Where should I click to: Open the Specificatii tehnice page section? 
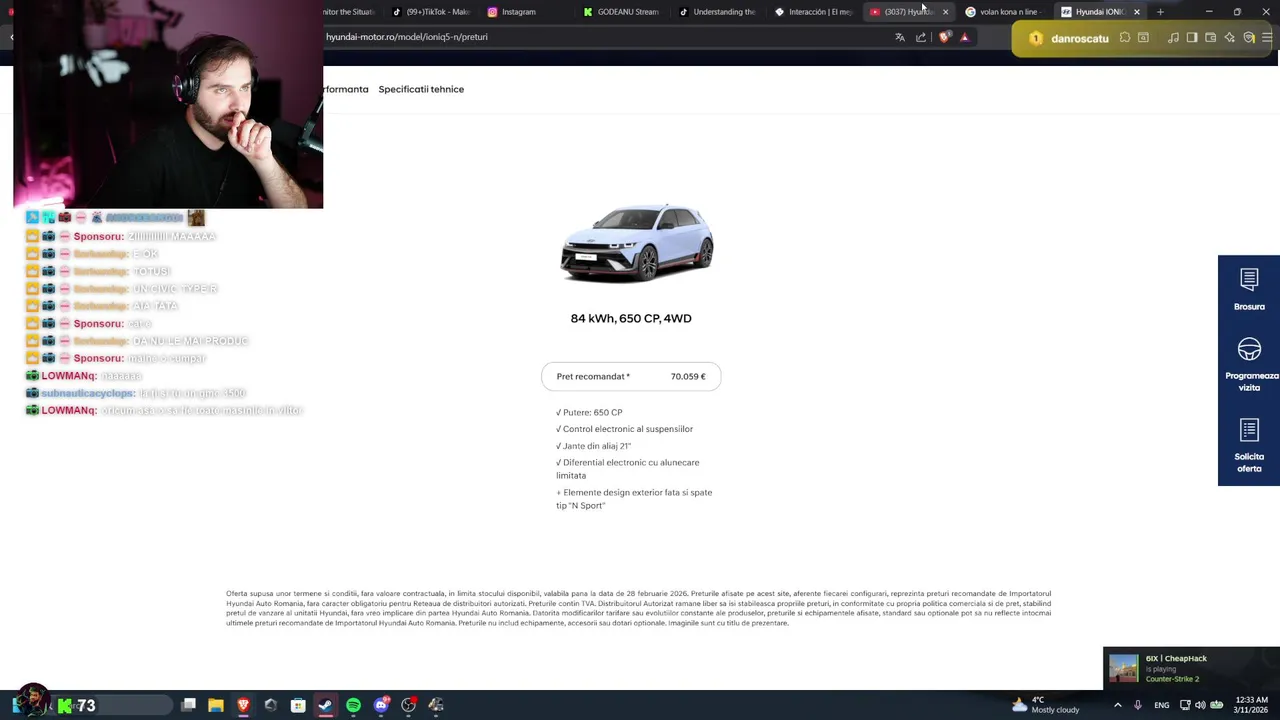(x=421, y=89)
